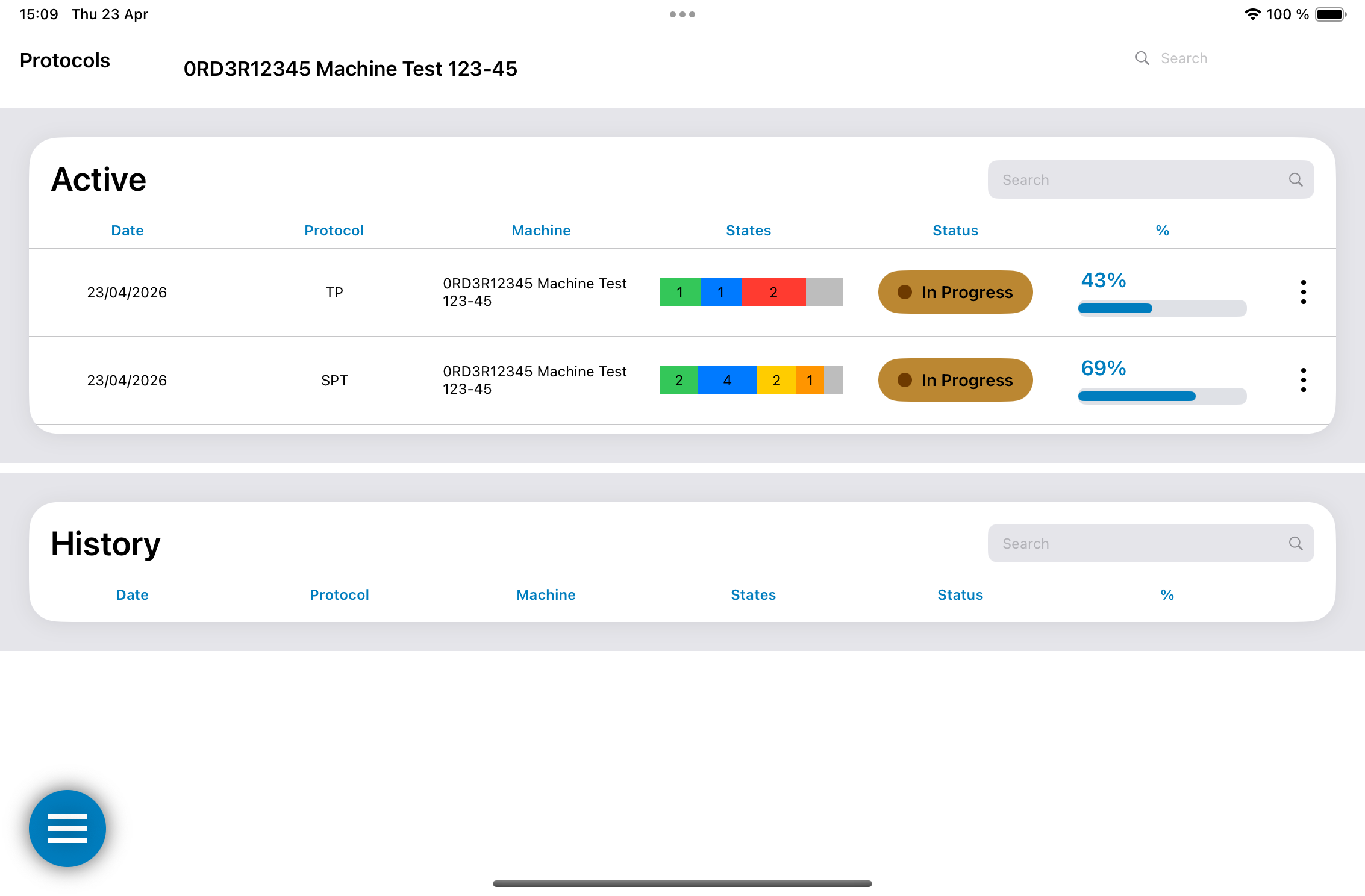The height and width of the screenshot is (896, 1365).
Task: Go back to Protocols
Action: (64, 60)
